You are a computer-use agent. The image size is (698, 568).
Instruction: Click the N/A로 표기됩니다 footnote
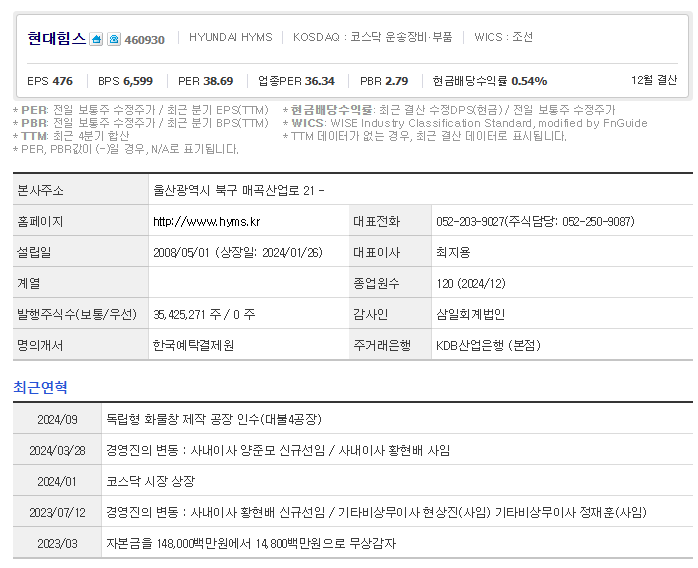126,149
